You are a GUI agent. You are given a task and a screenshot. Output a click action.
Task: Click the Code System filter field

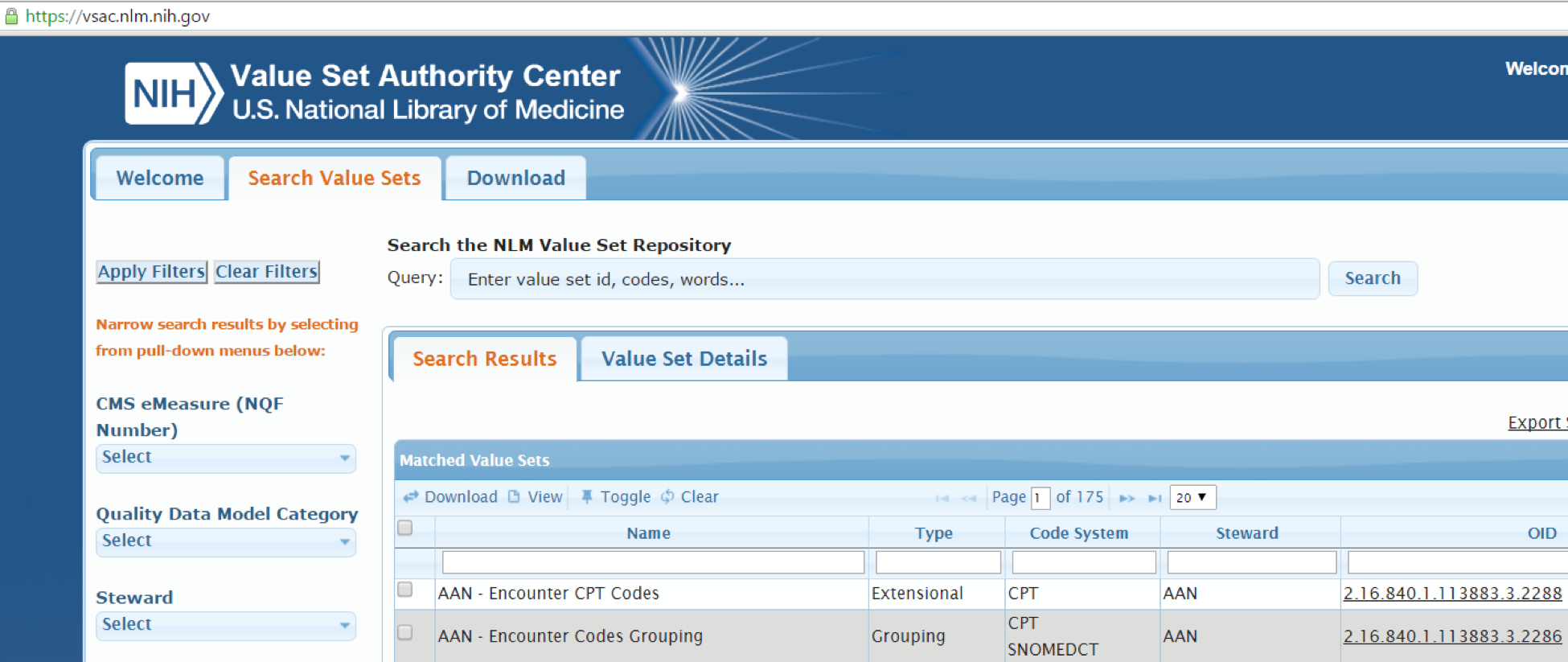click(x=1084, y=562)
